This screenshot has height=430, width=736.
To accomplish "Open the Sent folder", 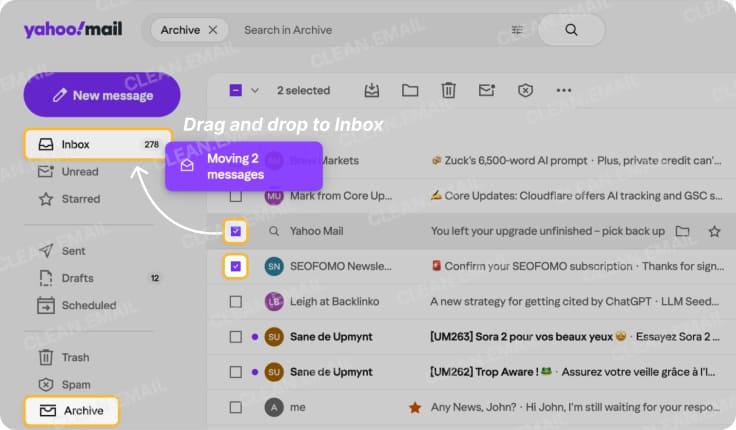I will 74,251.
